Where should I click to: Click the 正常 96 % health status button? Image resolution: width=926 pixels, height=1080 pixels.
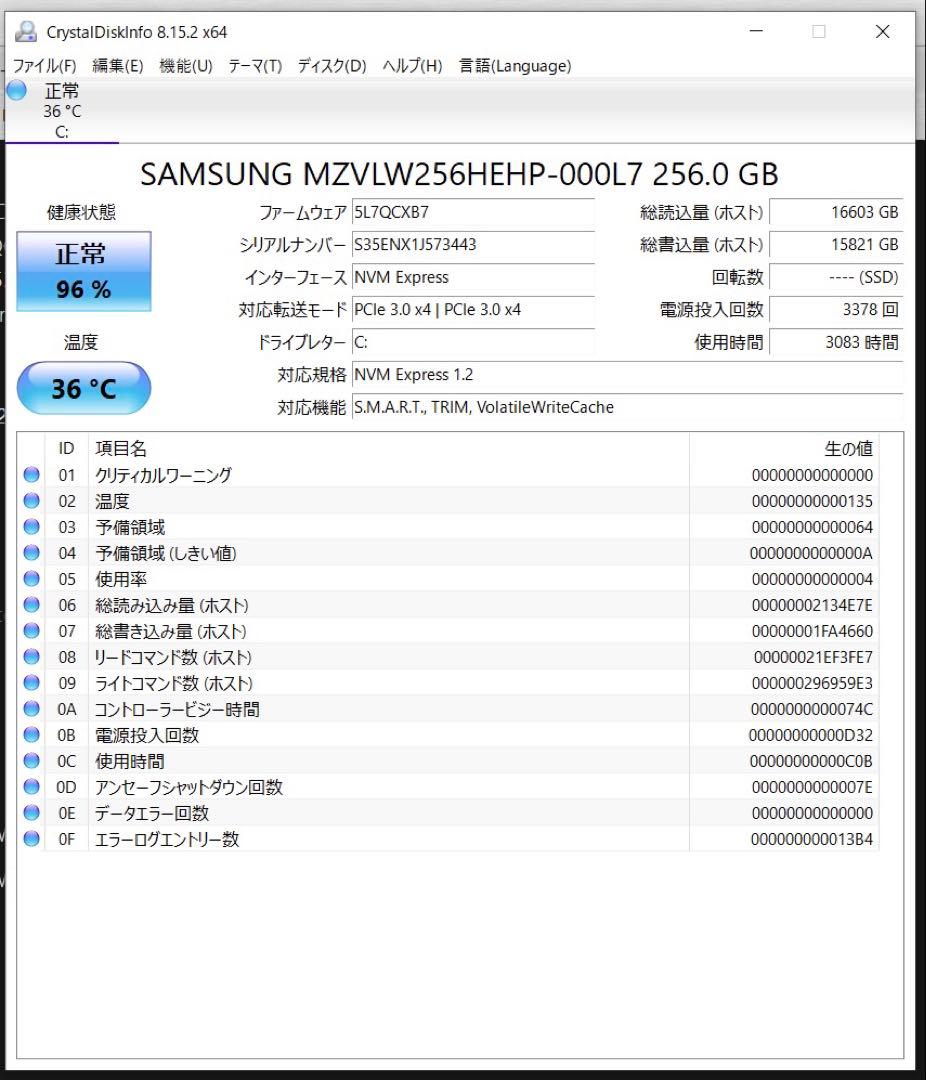[83, 271]
